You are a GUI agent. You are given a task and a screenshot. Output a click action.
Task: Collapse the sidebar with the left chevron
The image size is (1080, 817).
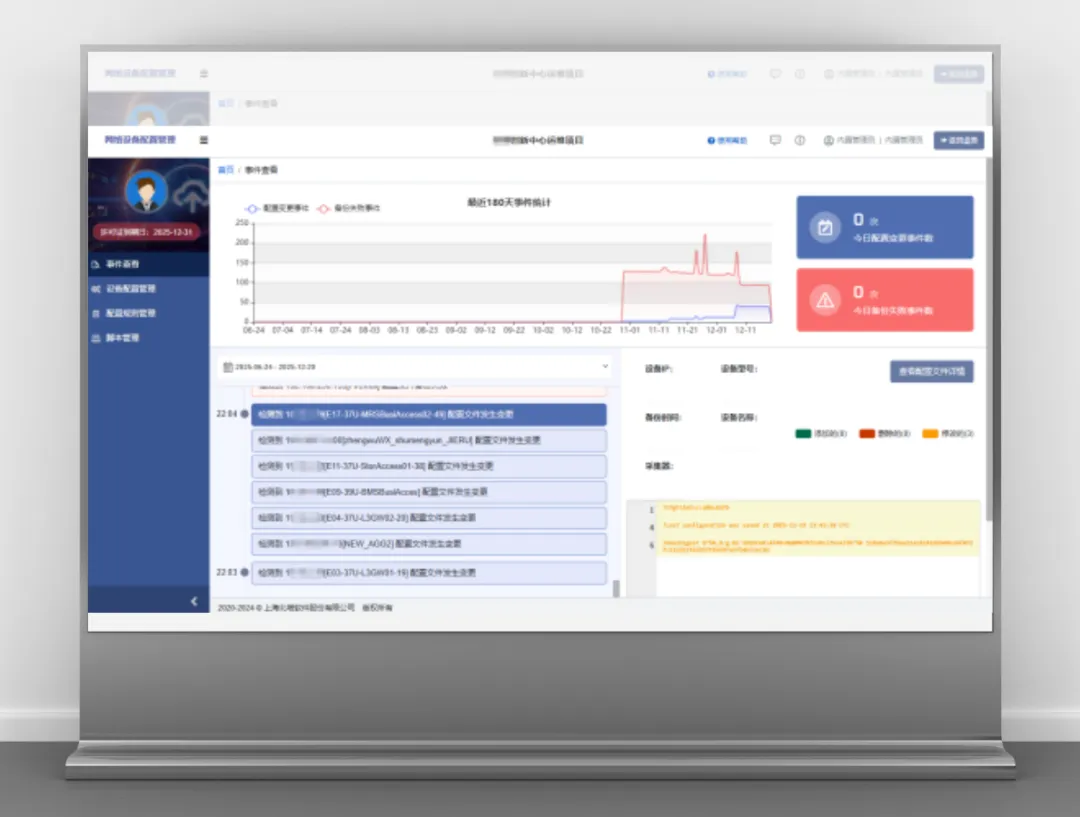(194, 601)
